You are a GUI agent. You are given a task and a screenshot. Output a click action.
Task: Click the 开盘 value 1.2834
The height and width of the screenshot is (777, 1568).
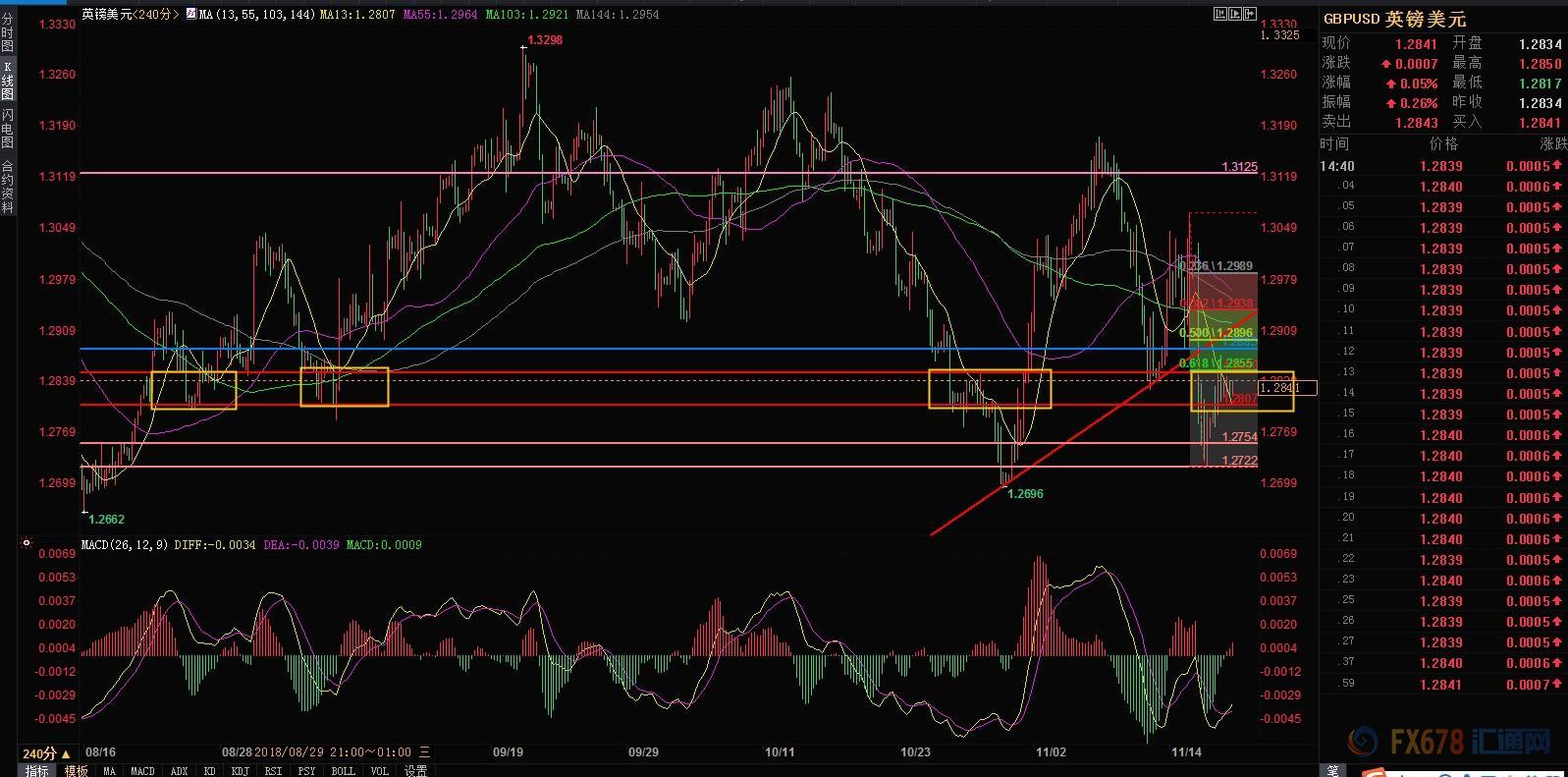(1540, 44)
